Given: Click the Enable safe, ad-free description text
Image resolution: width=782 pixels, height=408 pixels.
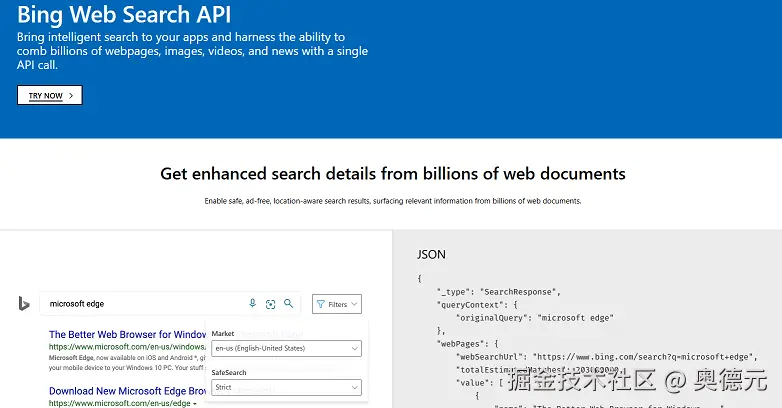Looking at the screenshot, I should tap(392, 201).
